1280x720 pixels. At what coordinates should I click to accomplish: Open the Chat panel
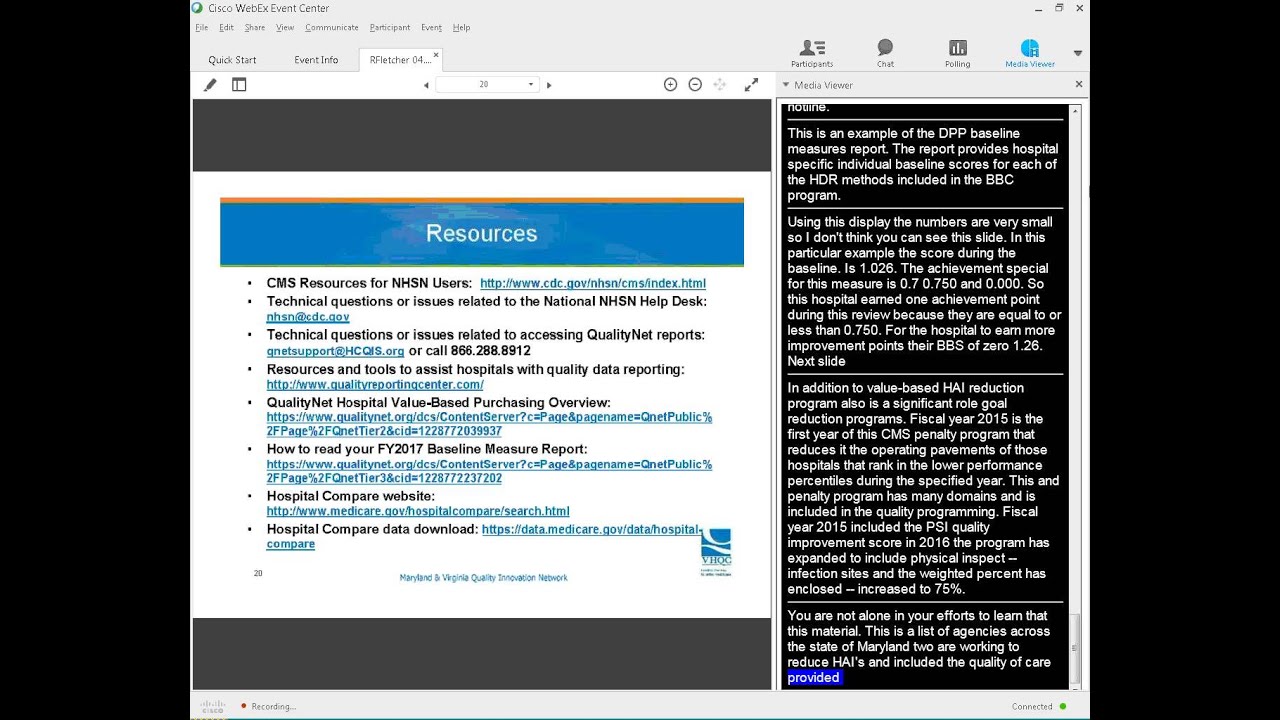885,53
